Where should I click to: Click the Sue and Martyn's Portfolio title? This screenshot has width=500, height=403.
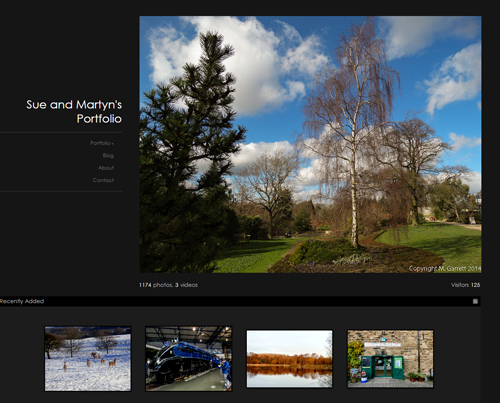tap(74, 111)
